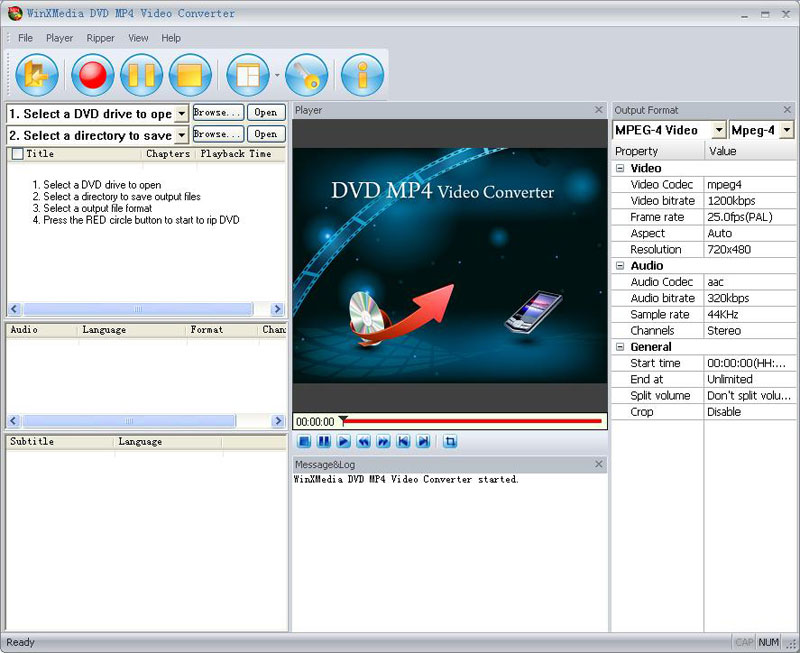
Task: Click the red playback seek bar
Action: (x=474, y=421)
